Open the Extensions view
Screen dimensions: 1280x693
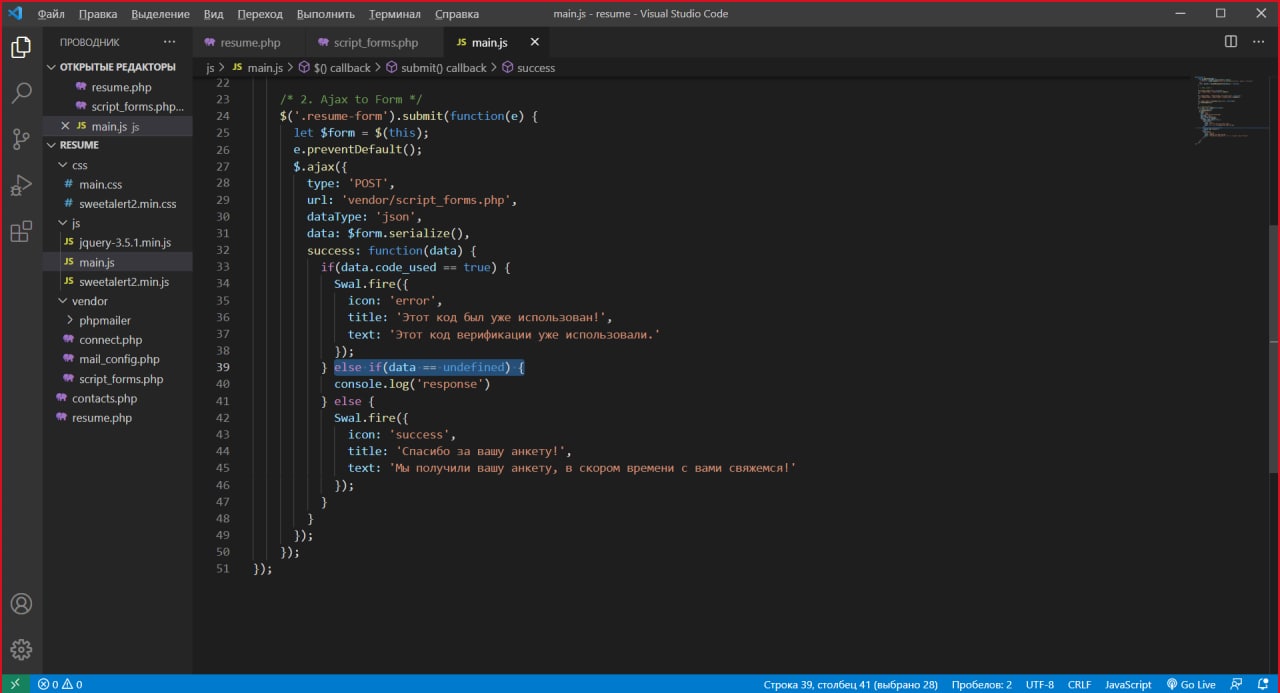21,232
